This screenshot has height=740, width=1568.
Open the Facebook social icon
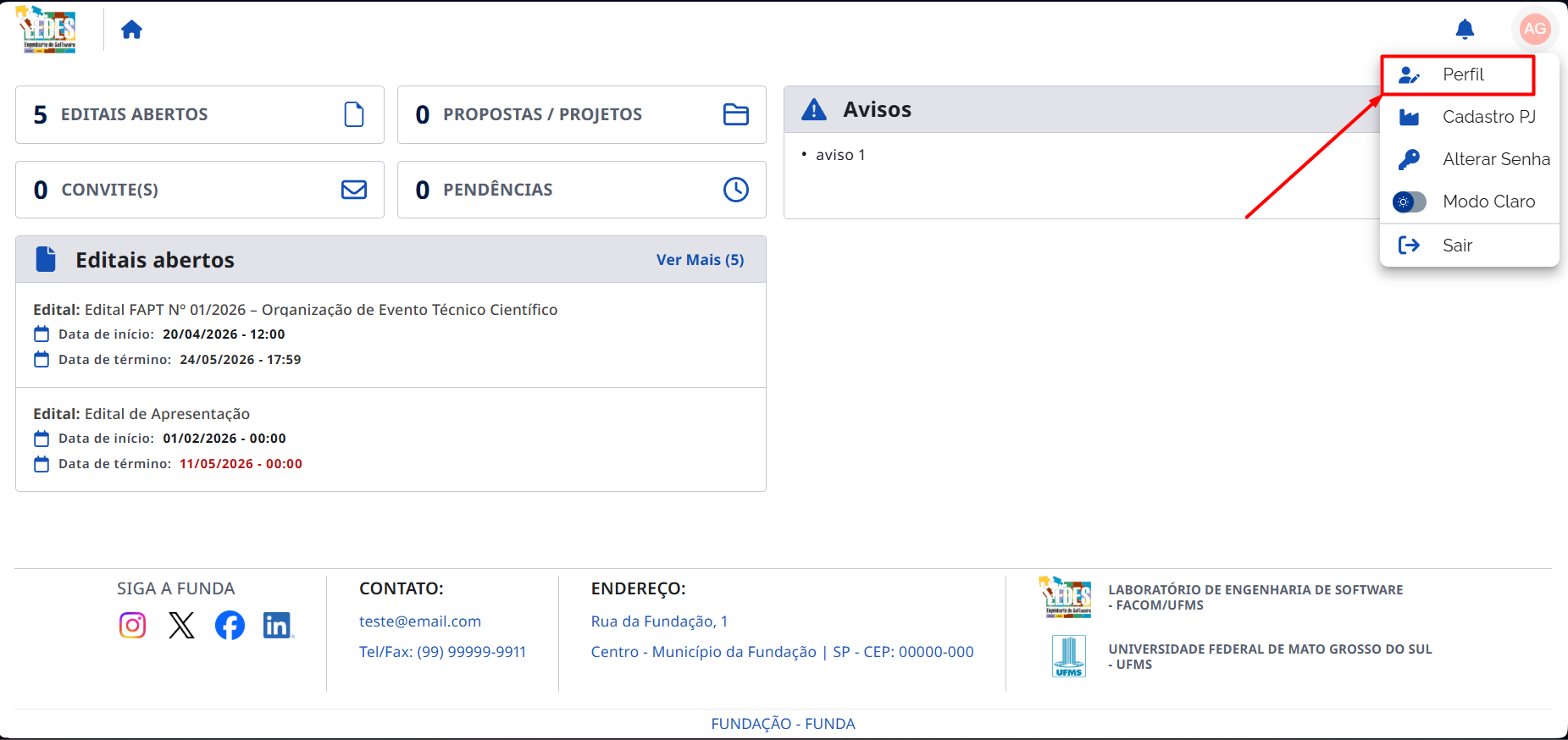230,626
